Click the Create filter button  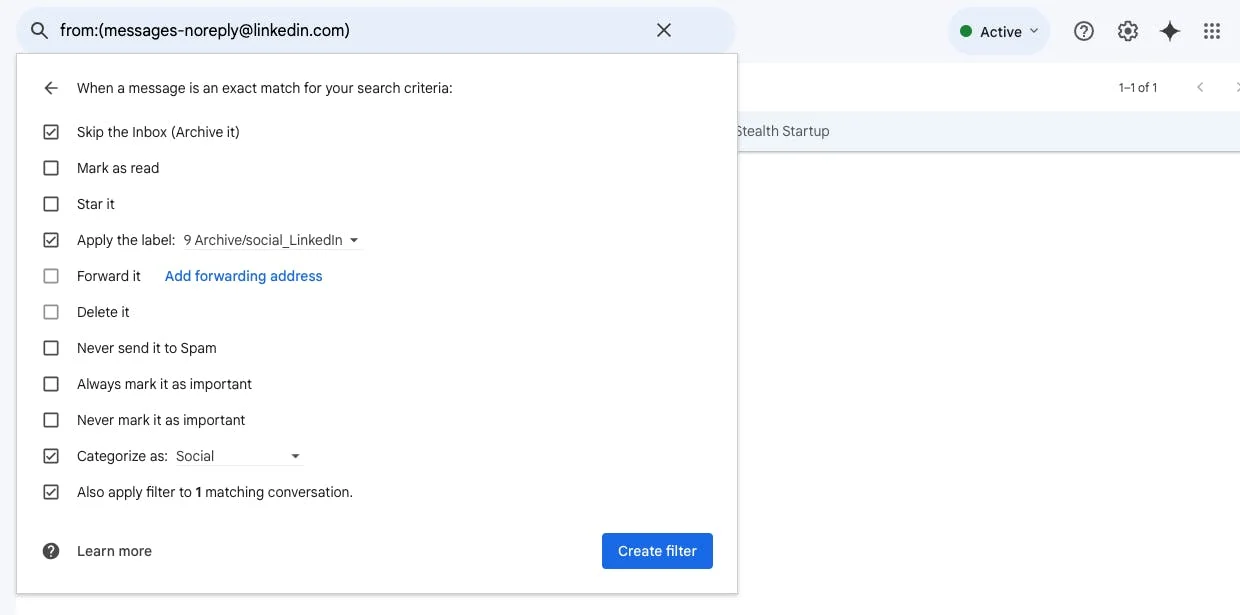[x=657, y=551]
